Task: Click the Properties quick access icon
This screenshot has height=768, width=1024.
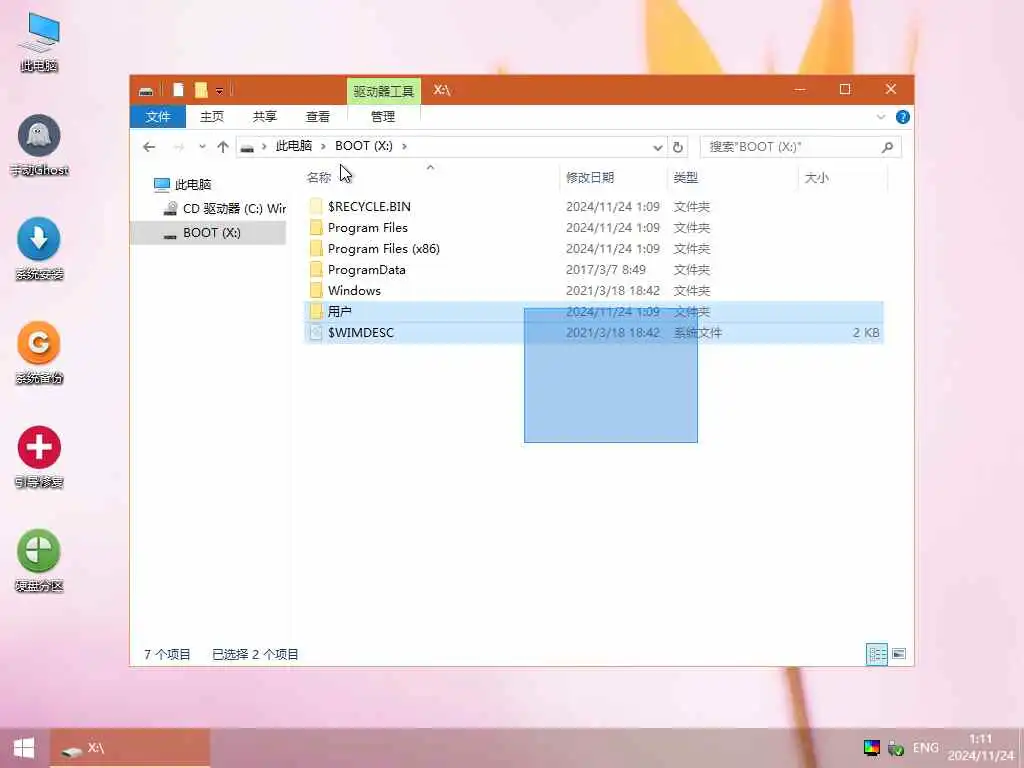Action: coord(178,90)
